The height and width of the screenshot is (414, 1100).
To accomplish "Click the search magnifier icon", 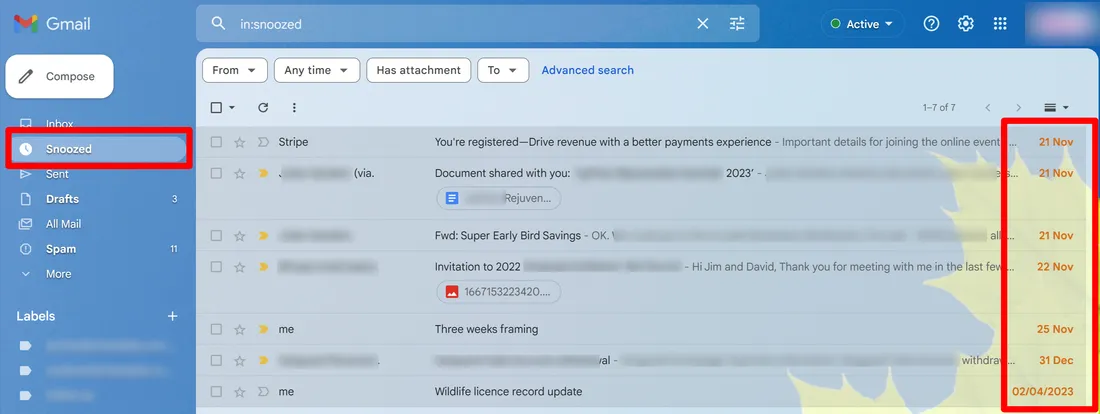I will 219,24.
